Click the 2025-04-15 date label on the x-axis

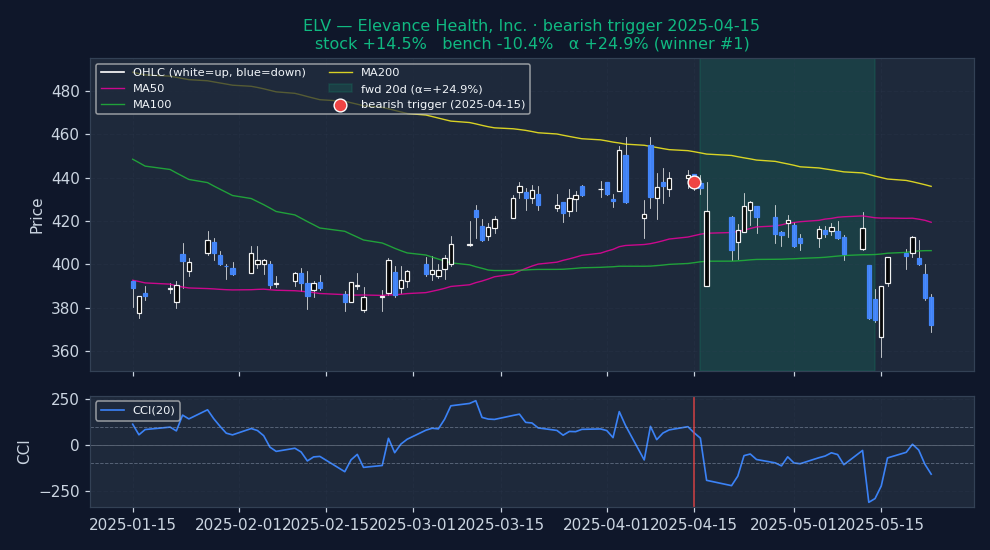694,524
